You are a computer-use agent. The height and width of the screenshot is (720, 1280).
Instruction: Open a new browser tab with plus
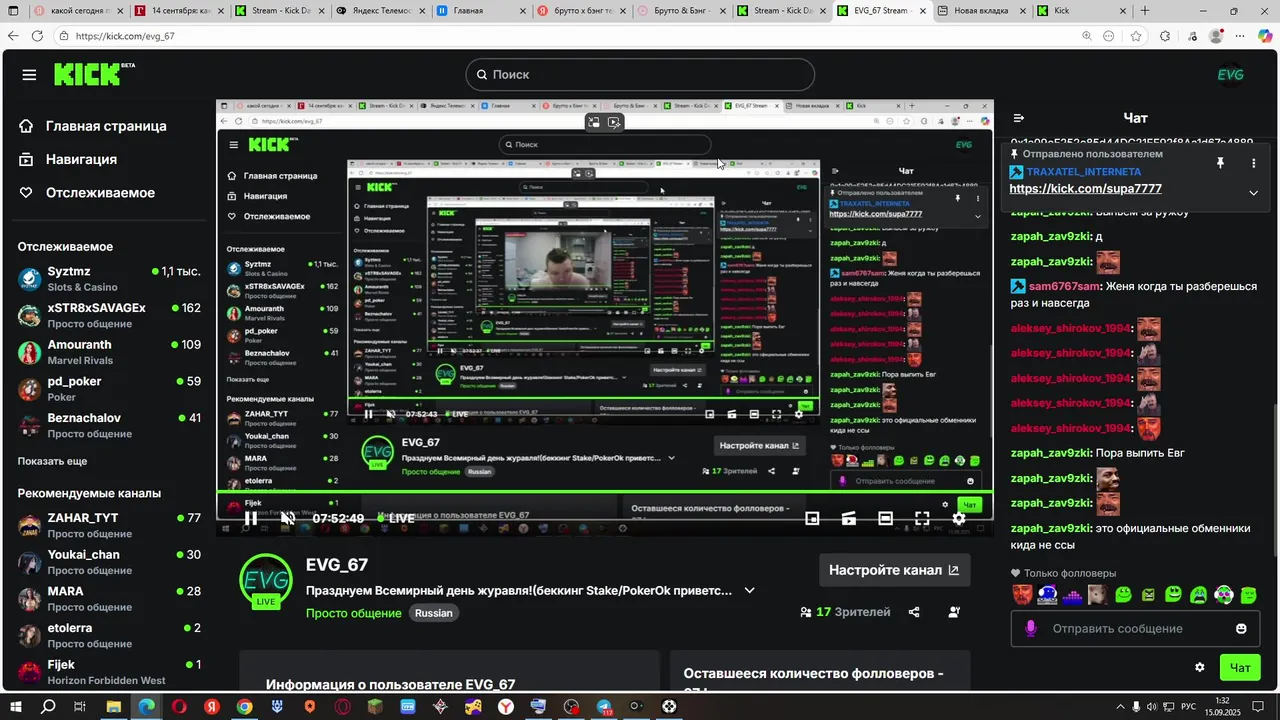[1147, 11]
